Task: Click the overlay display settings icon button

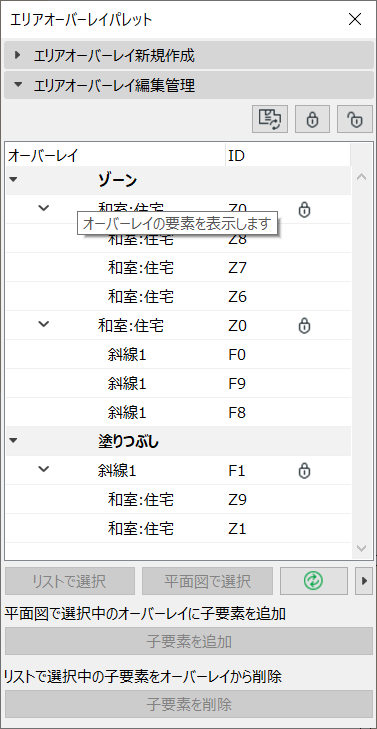Action: pos(270,119)
